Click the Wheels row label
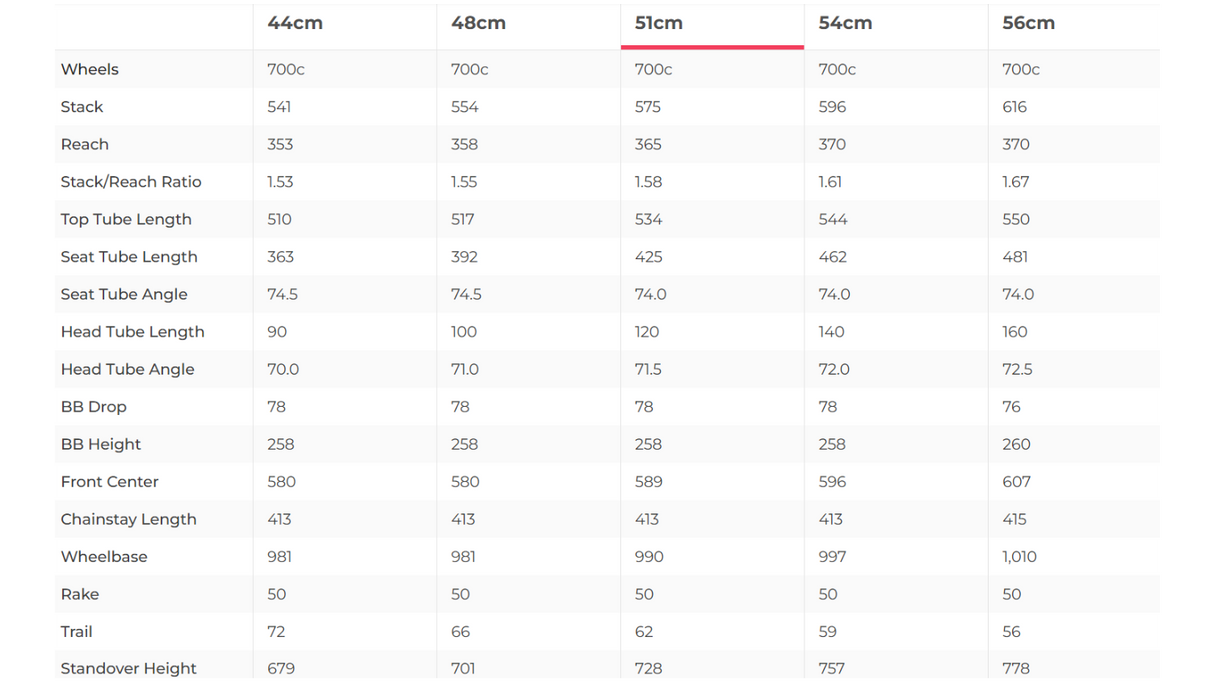The image size is (1214, 683). 90,69
